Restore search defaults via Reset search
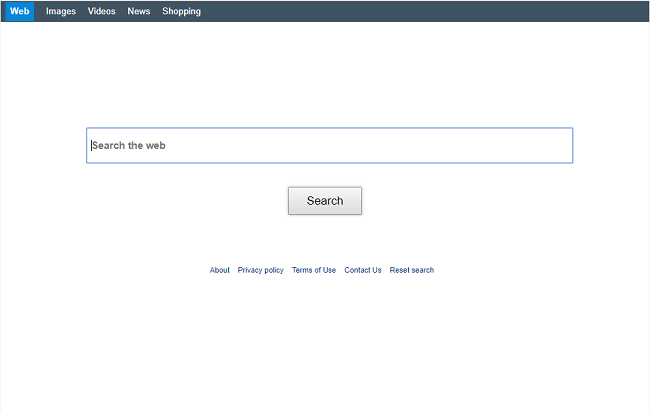This screenshot has height=412, width=650. coord(412,270)
